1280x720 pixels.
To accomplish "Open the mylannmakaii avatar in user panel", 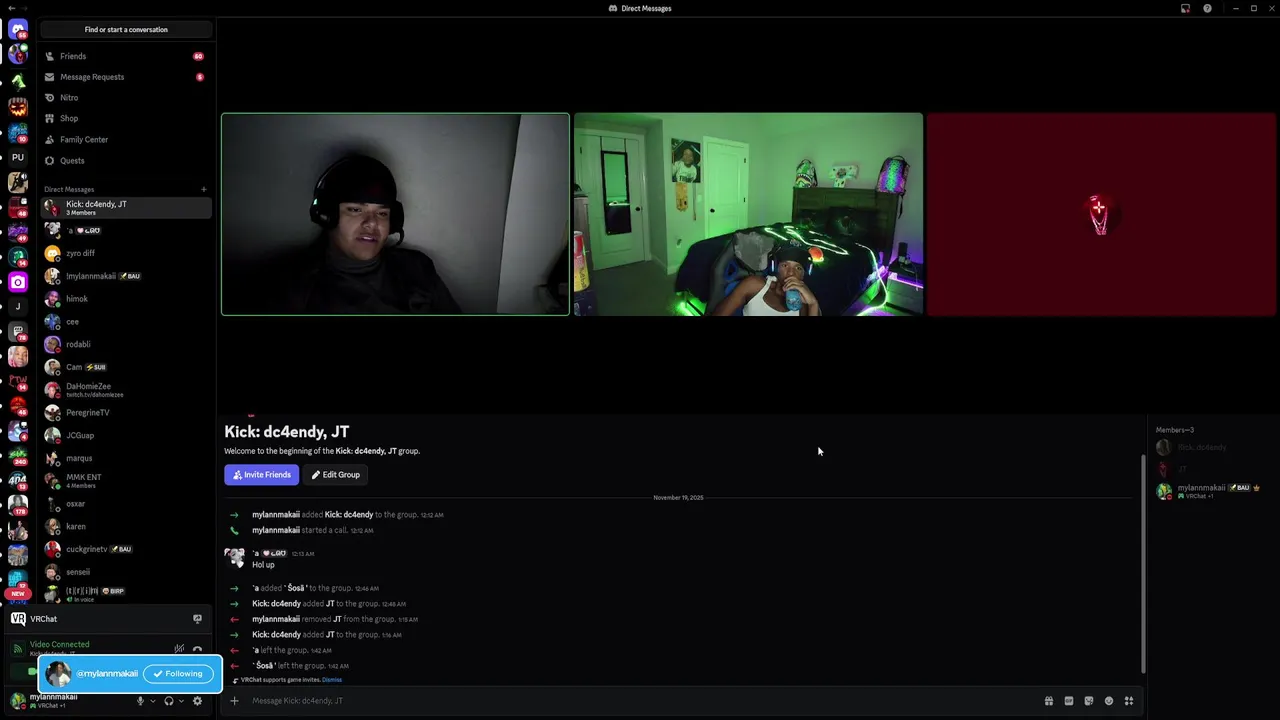I will (18, 700).
